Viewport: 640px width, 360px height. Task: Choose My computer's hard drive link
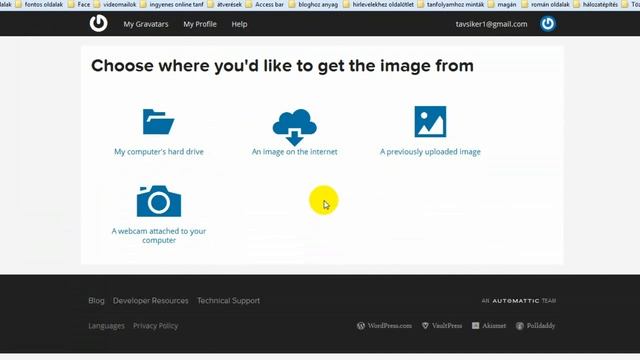[159, 151]
